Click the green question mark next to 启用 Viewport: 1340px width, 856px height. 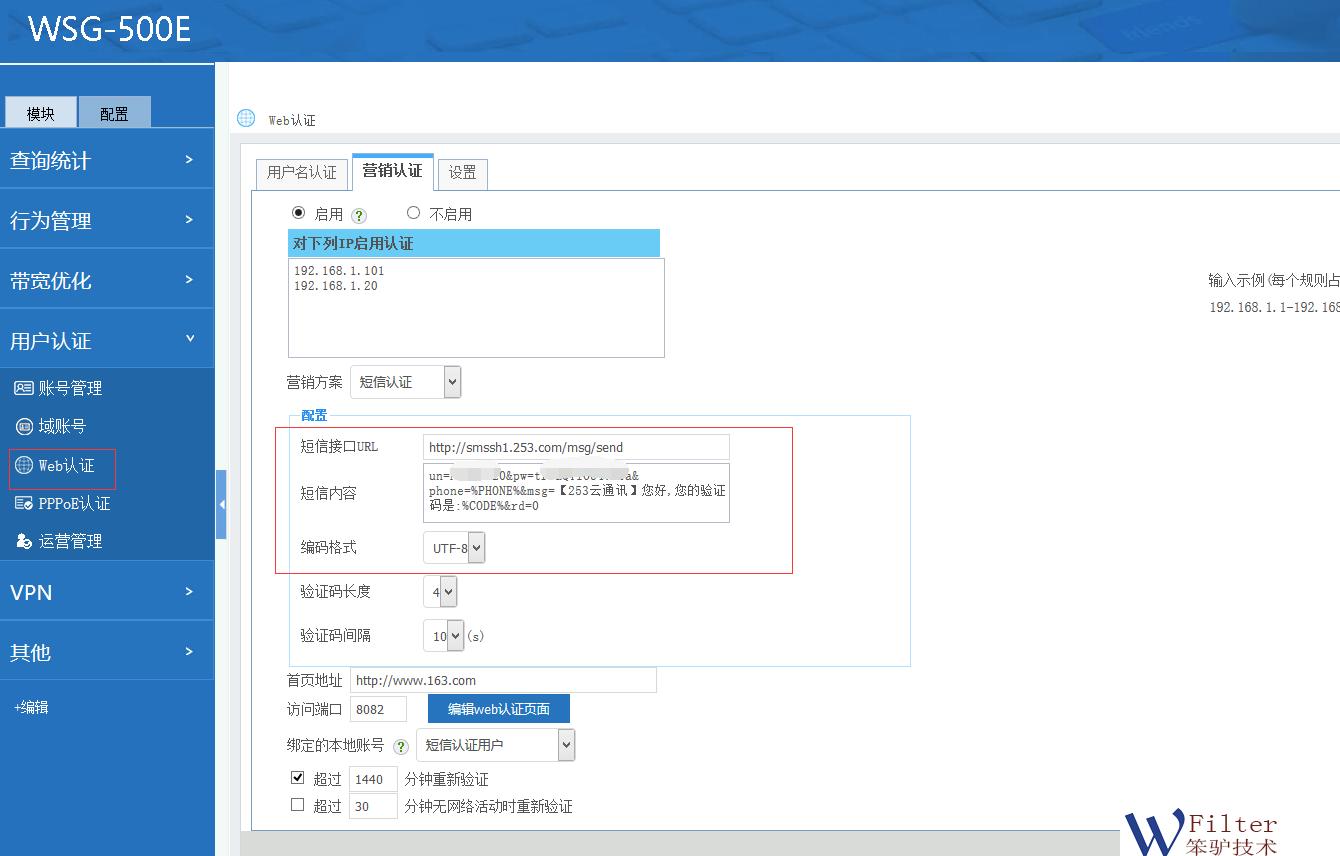coord(359,213)
